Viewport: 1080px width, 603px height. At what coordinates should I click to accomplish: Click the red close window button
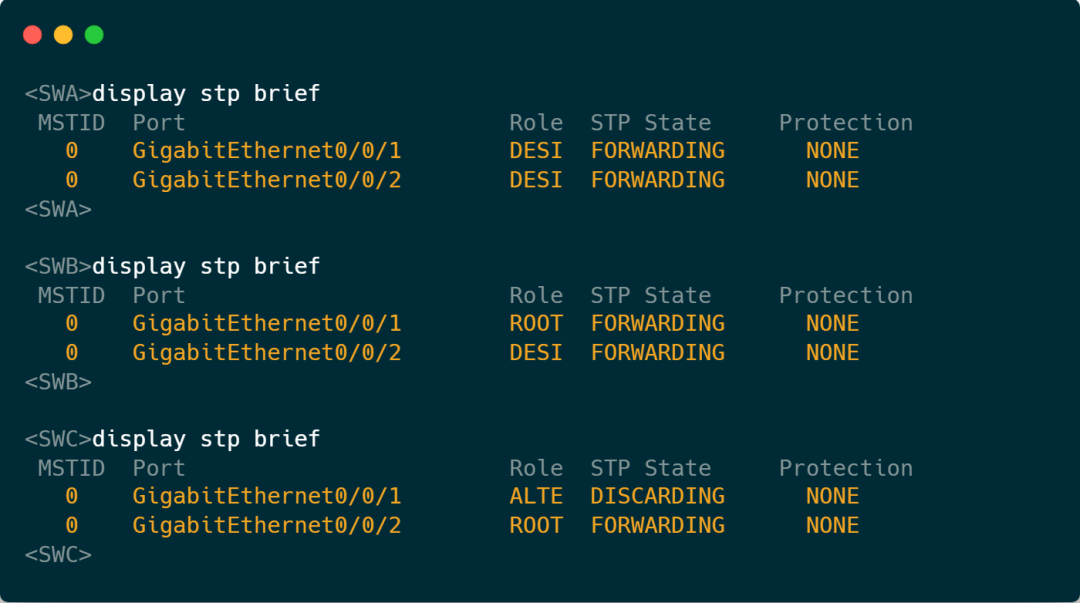point(32,35)
